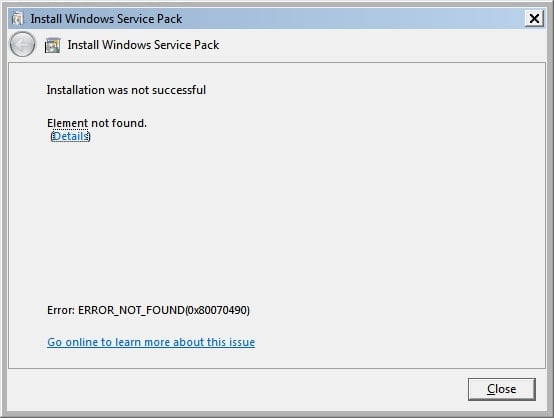Viewport: 554px width, 418px height.
Task: Go back using the round arrow button
Action: point(23,45)
